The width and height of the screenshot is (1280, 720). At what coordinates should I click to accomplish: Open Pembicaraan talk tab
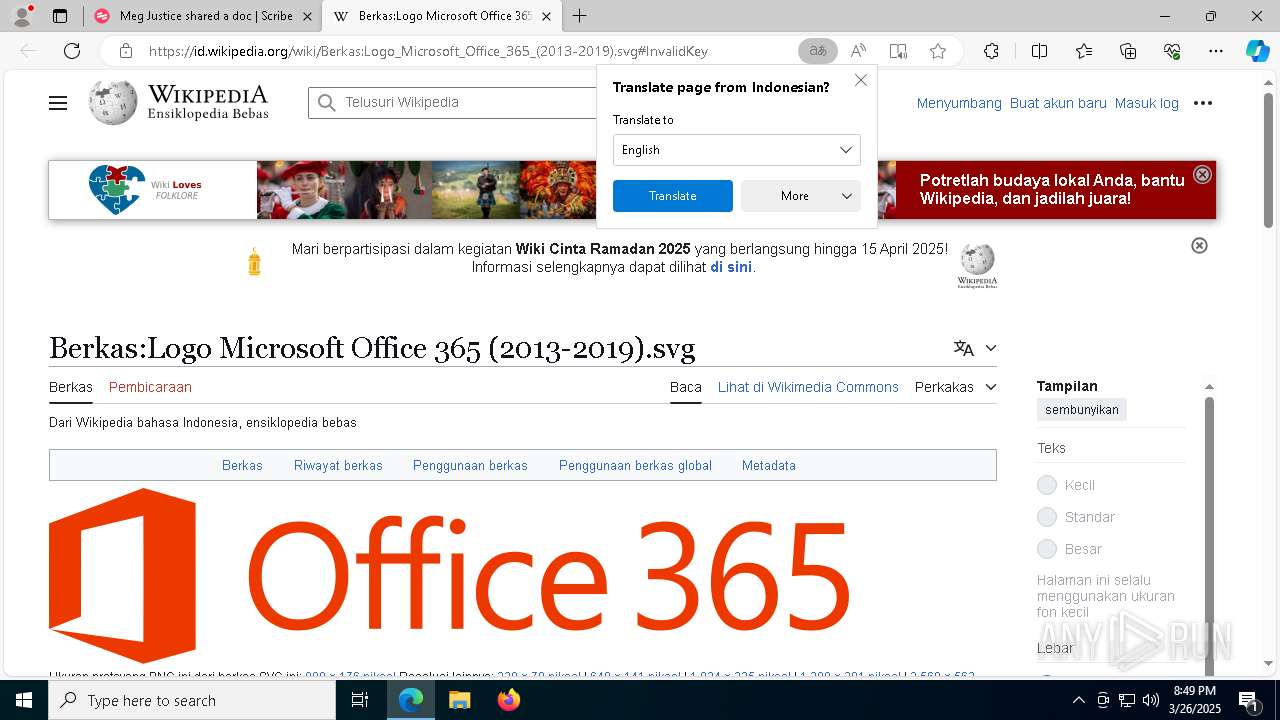pyautogui.click(x=150, y=387)
